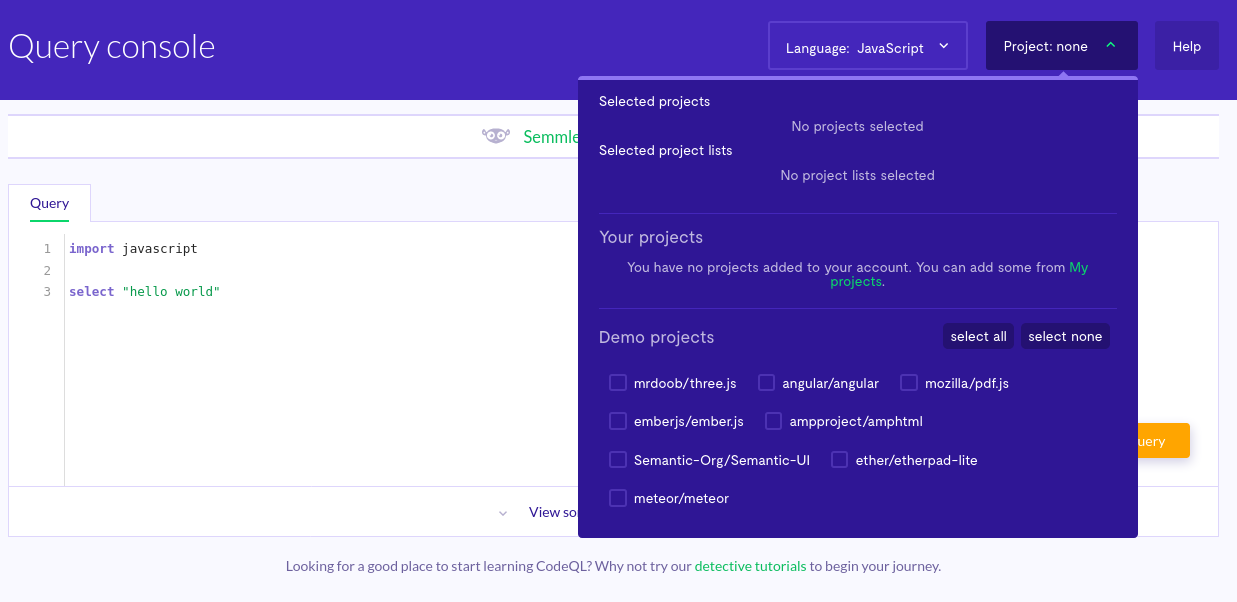
Task: Click the Language dropdown chevron icon
Action: pyautogui.click(x=944, y=46)
